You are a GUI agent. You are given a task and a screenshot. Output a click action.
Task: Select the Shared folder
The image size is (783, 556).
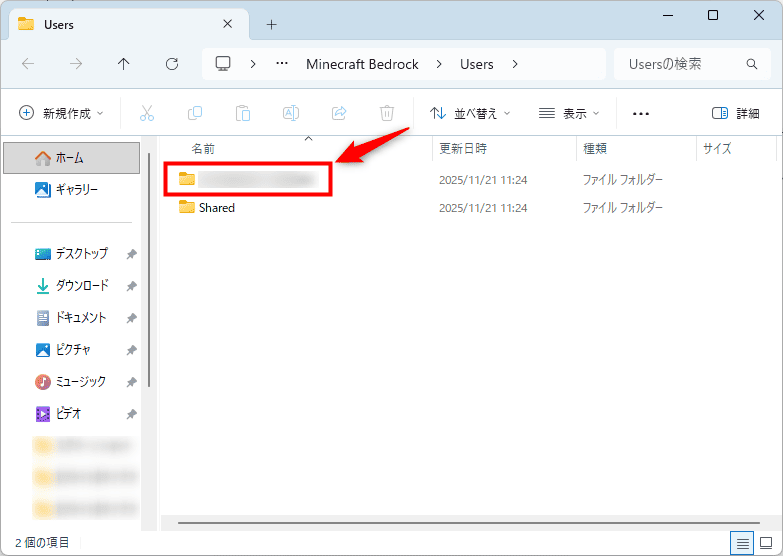217,208
